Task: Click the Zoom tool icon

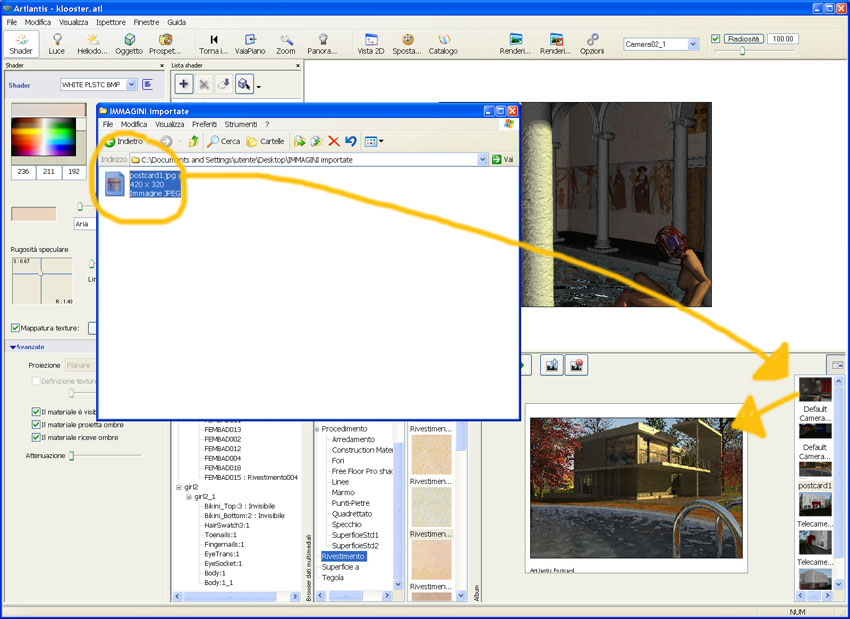Action: tap(286, 42)
